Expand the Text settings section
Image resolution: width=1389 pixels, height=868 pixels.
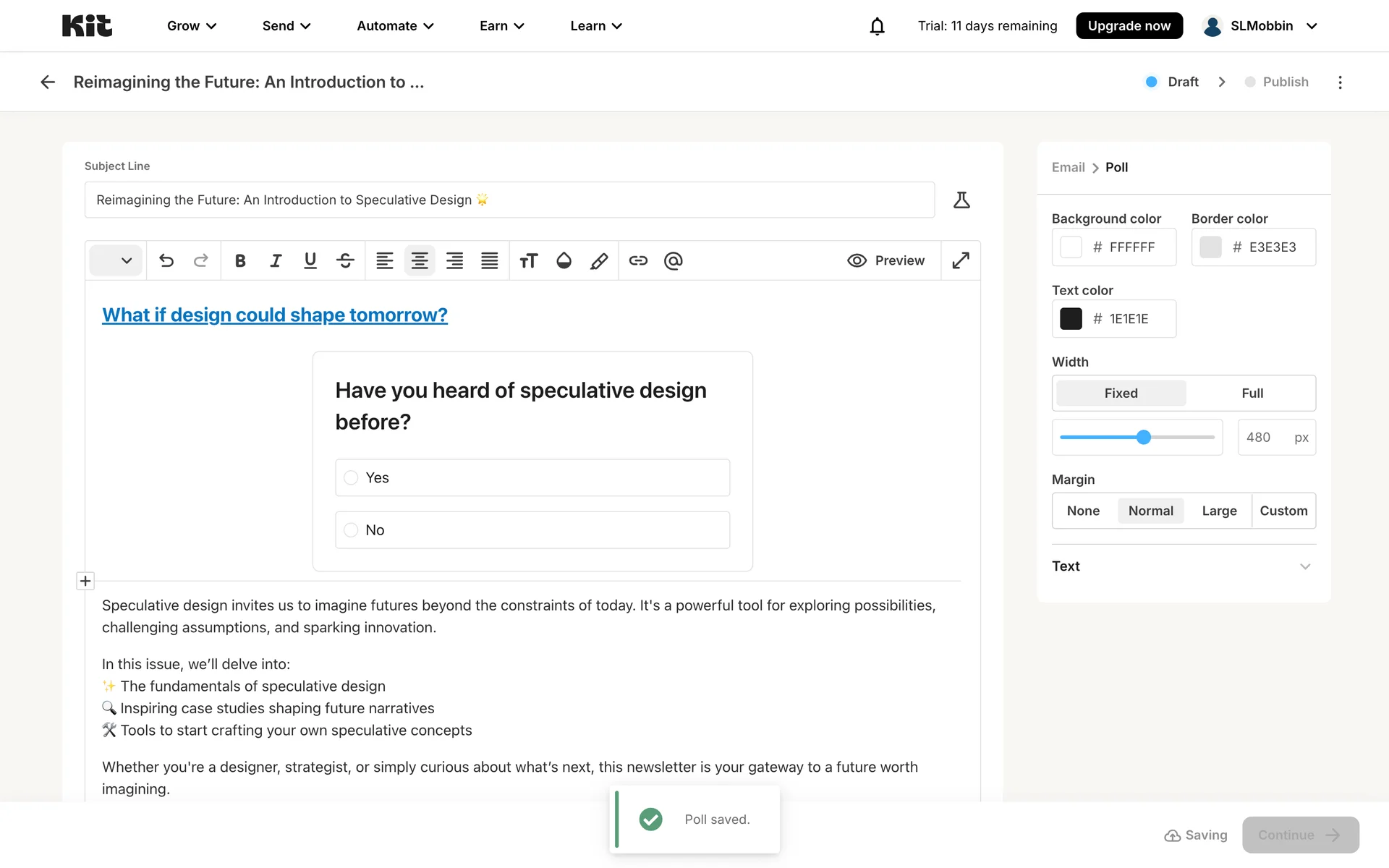[1184, 566]
